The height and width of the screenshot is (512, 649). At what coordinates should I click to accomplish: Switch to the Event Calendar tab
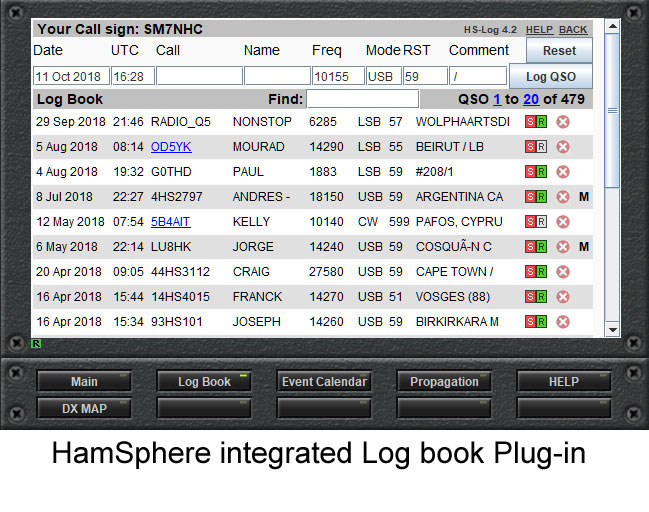tap(324, 382)
